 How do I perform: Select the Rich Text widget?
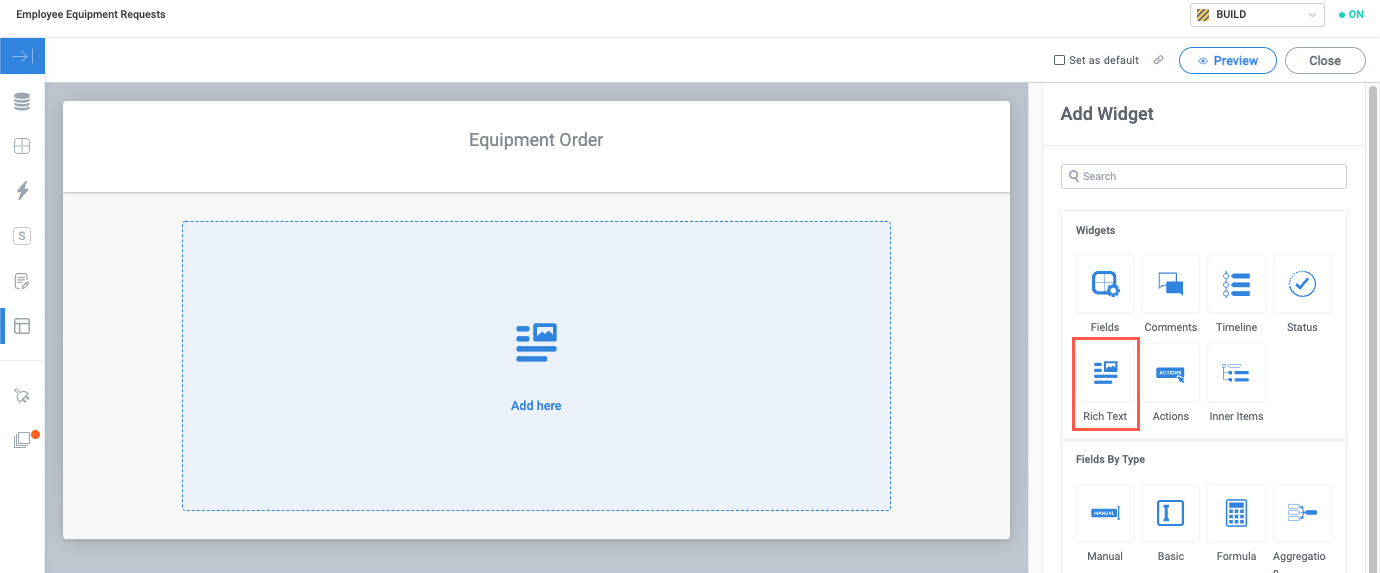coord(1105,384)
